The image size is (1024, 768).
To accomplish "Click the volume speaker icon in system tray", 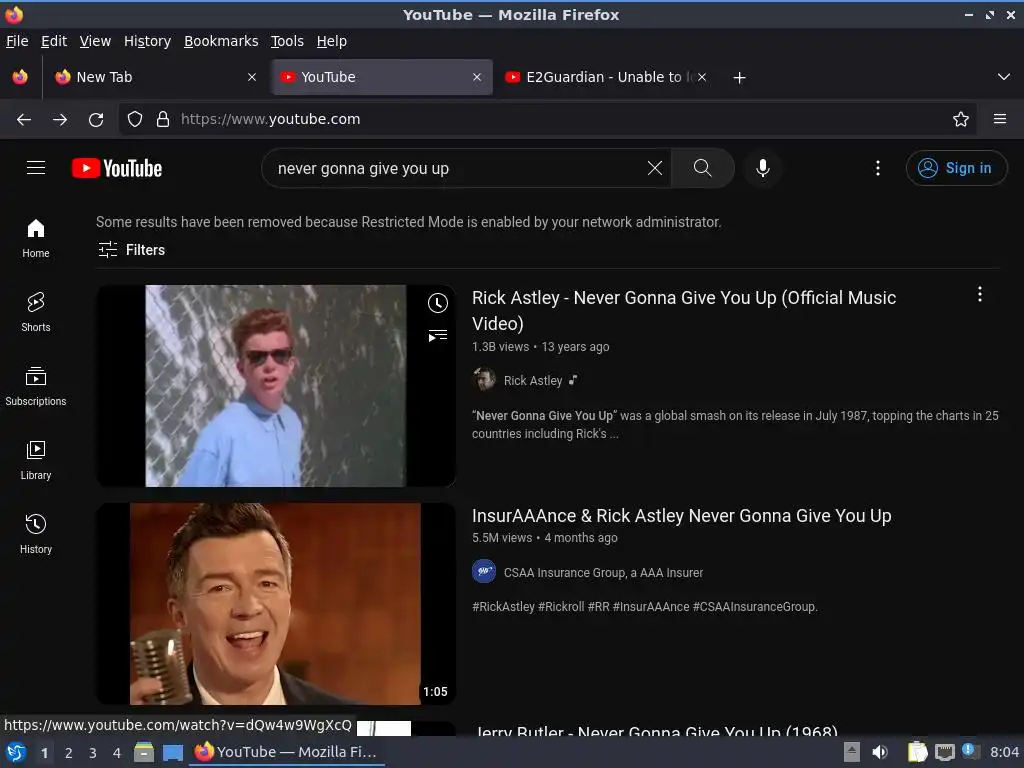I will point(880,752).
